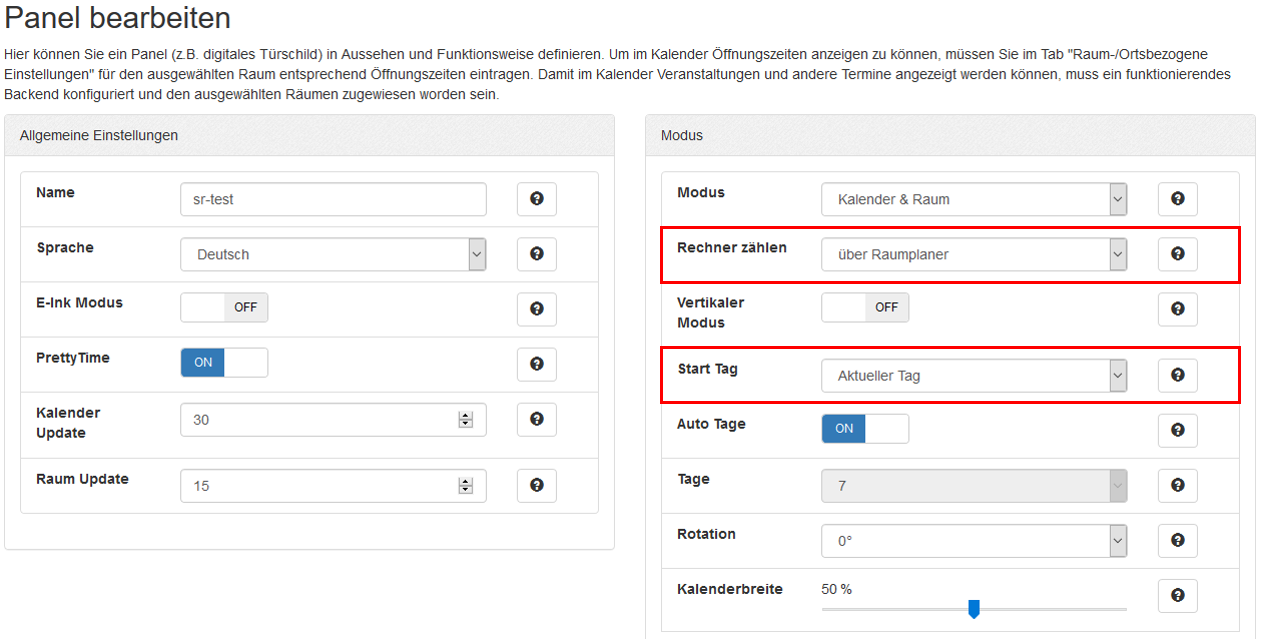Increase Raum Update value with stepper
The image size is (1266, 639).
click(465, 482)
